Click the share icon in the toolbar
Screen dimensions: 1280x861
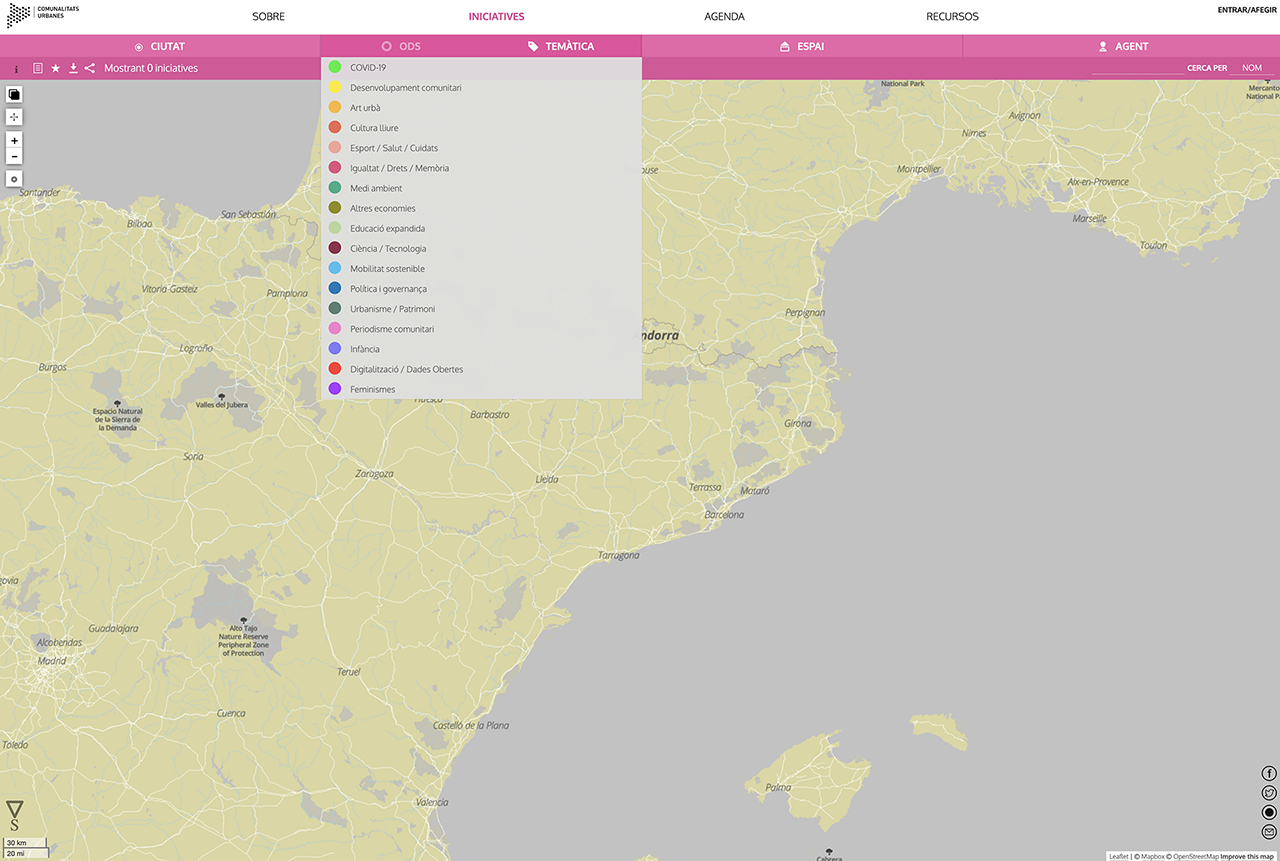[x=90, y=68]
